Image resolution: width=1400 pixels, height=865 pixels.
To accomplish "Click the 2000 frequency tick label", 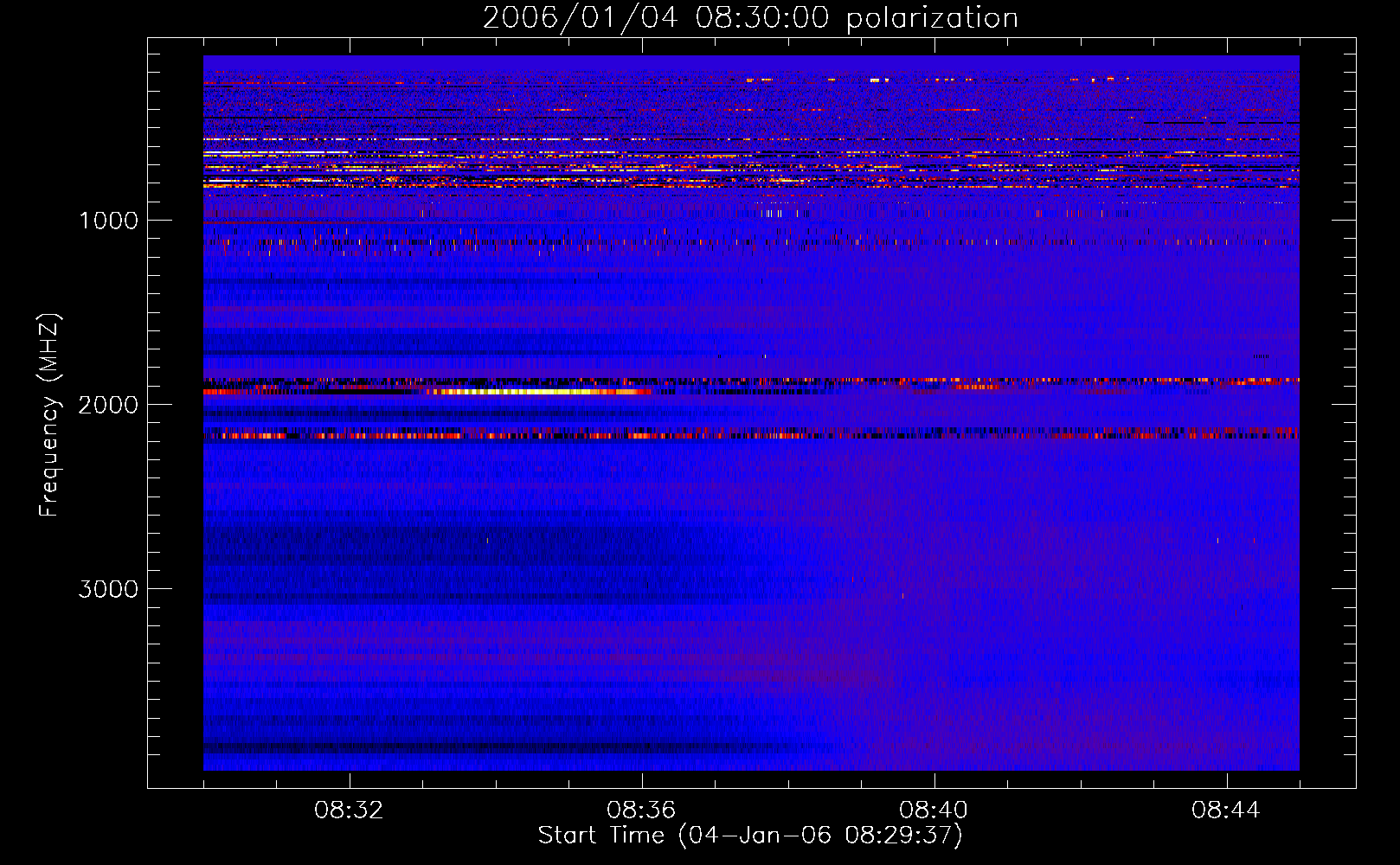I will point(108,405).
